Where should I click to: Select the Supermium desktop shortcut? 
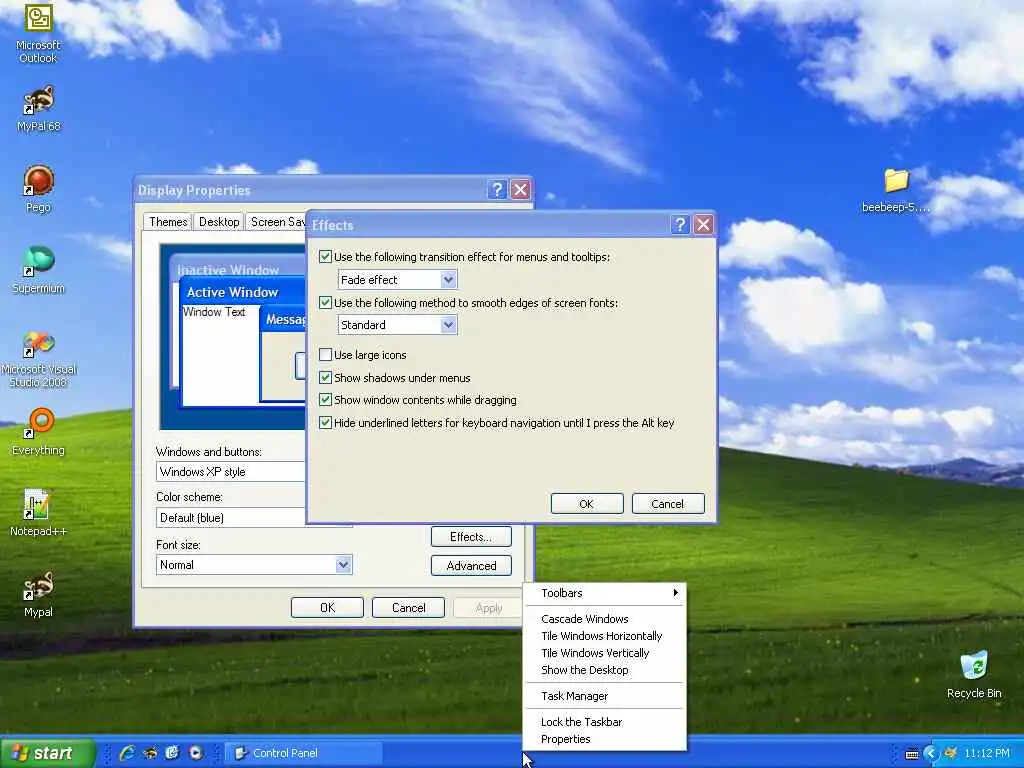[x=38, y=270]
